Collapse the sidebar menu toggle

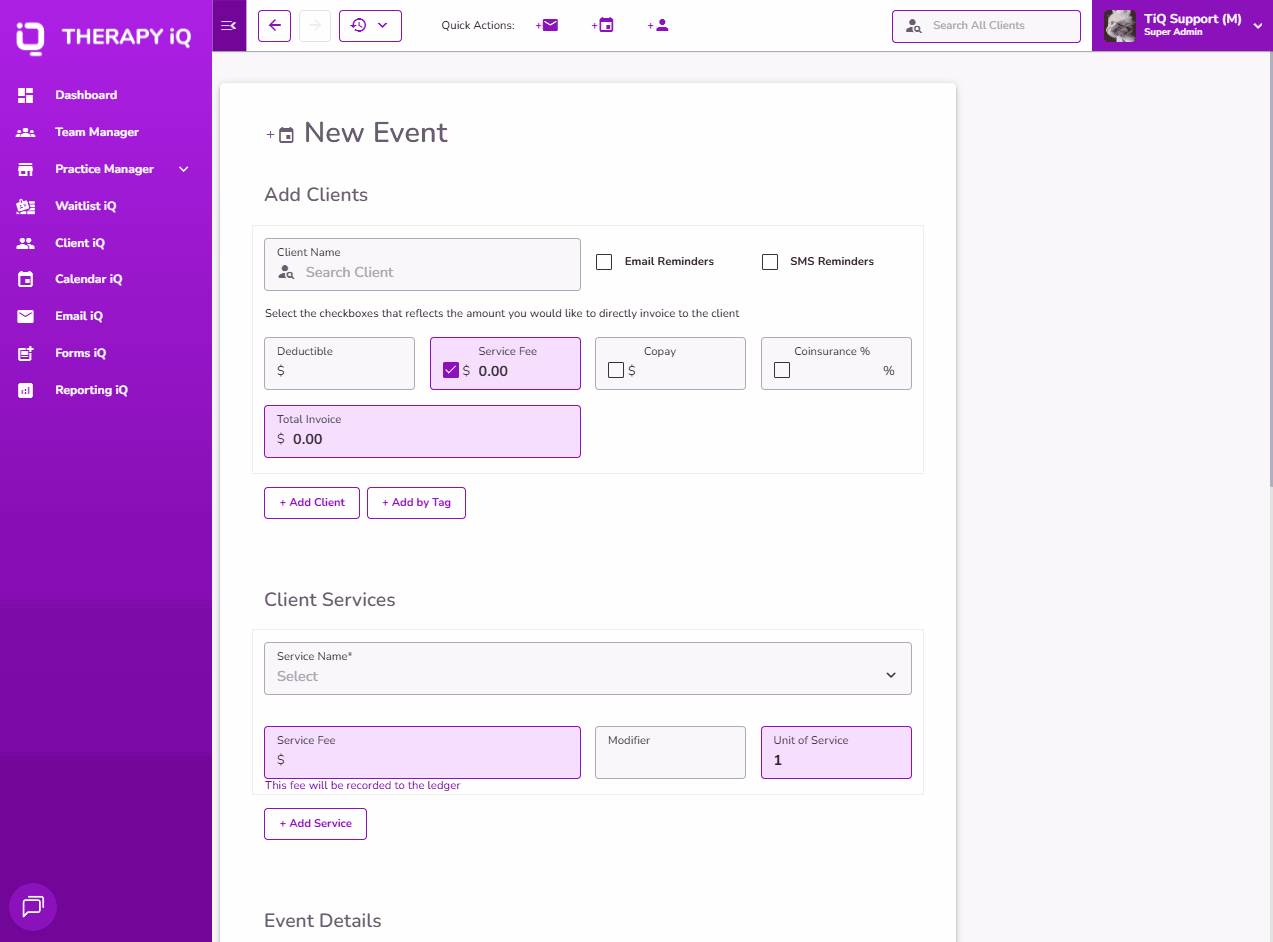229,25
